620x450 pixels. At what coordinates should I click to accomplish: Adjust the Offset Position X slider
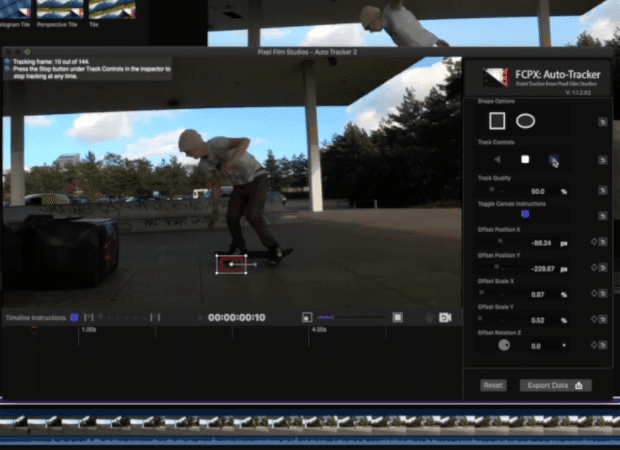tap(499, 242)
